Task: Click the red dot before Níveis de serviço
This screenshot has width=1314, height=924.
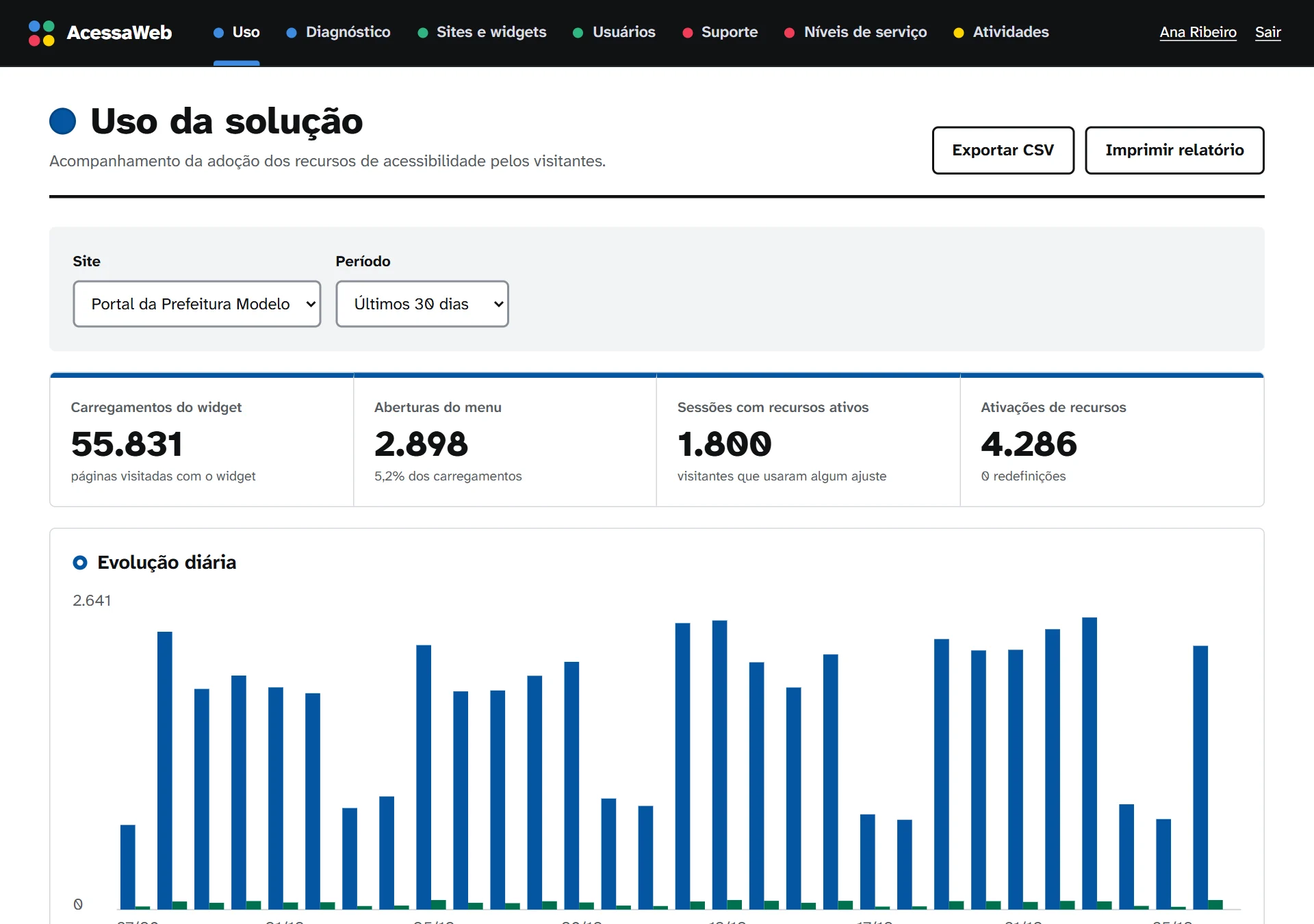Action: point(790,33)
